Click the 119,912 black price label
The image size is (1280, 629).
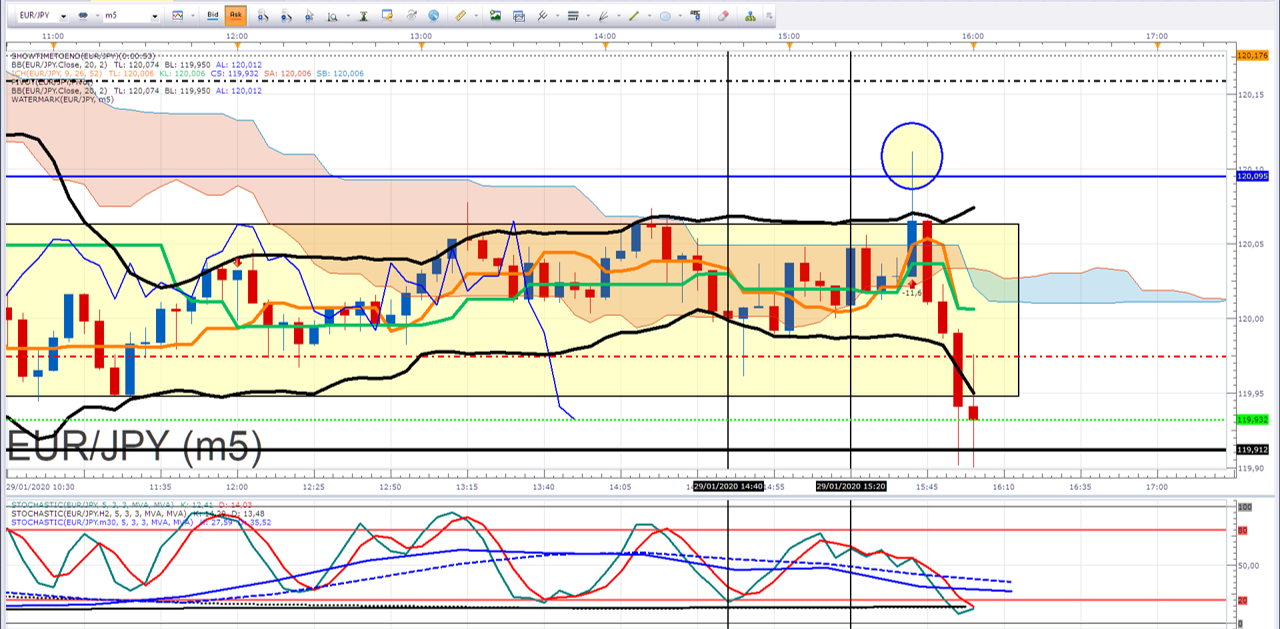[1253, 450]
